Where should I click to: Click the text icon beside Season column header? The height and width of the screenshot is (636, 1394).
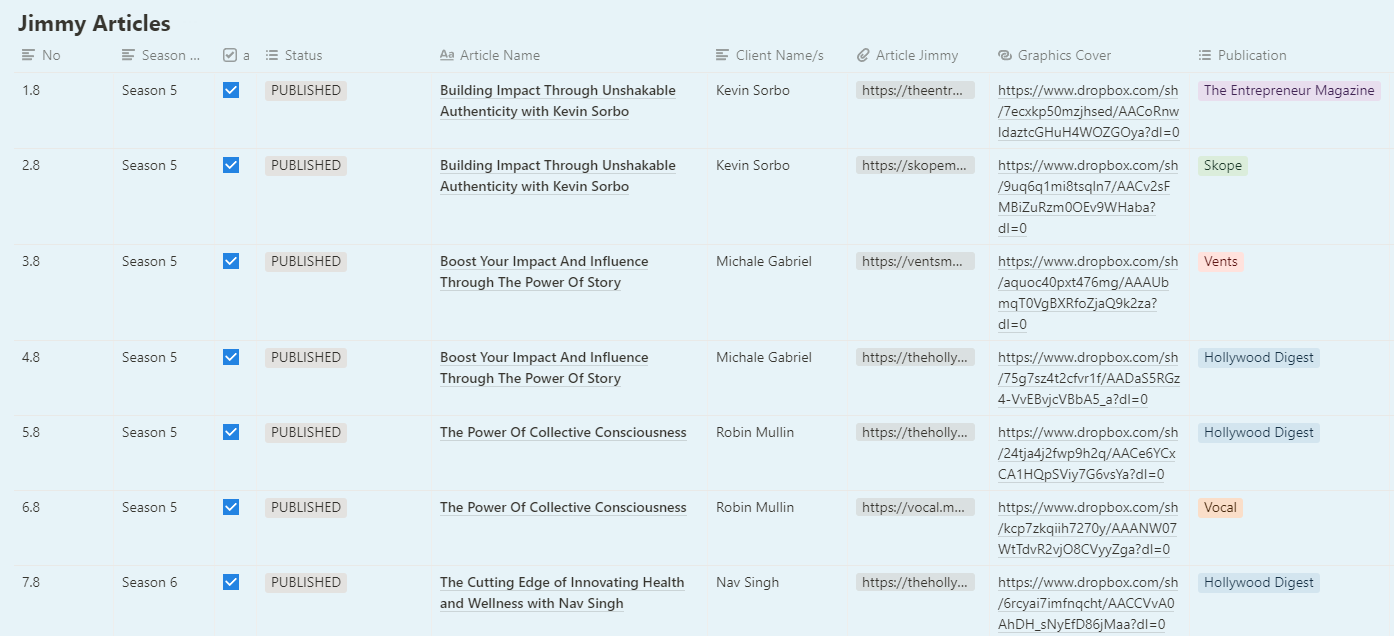click(x=128, y=56)
